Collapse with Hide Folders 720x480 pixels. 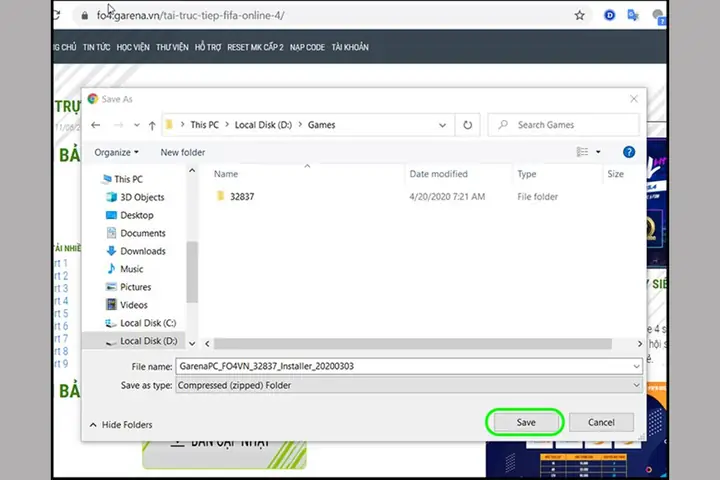pos(121,425)
